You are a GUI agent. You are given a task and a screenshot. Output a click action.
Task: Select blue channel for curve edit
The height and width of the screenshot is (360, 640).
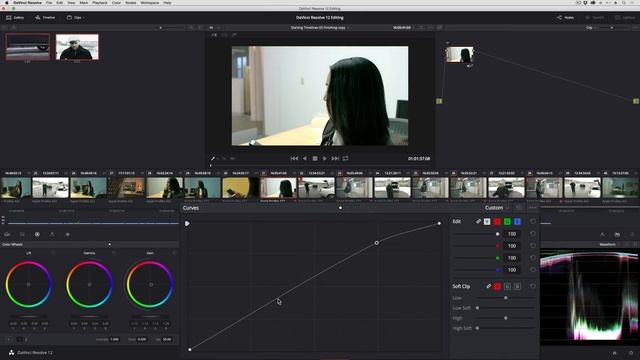click(x=517, y=221)
